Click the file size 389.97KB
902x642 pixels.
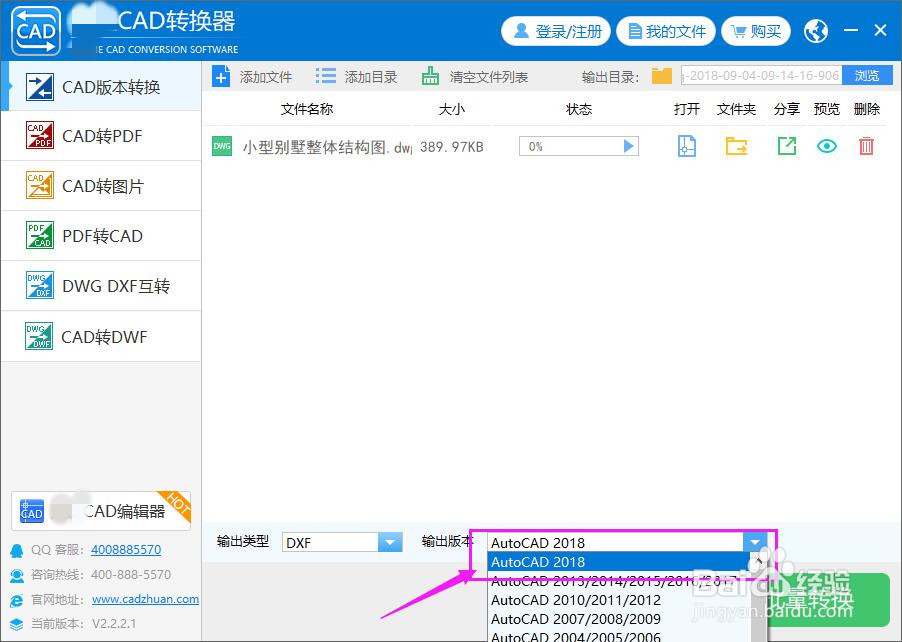(452, 147)
